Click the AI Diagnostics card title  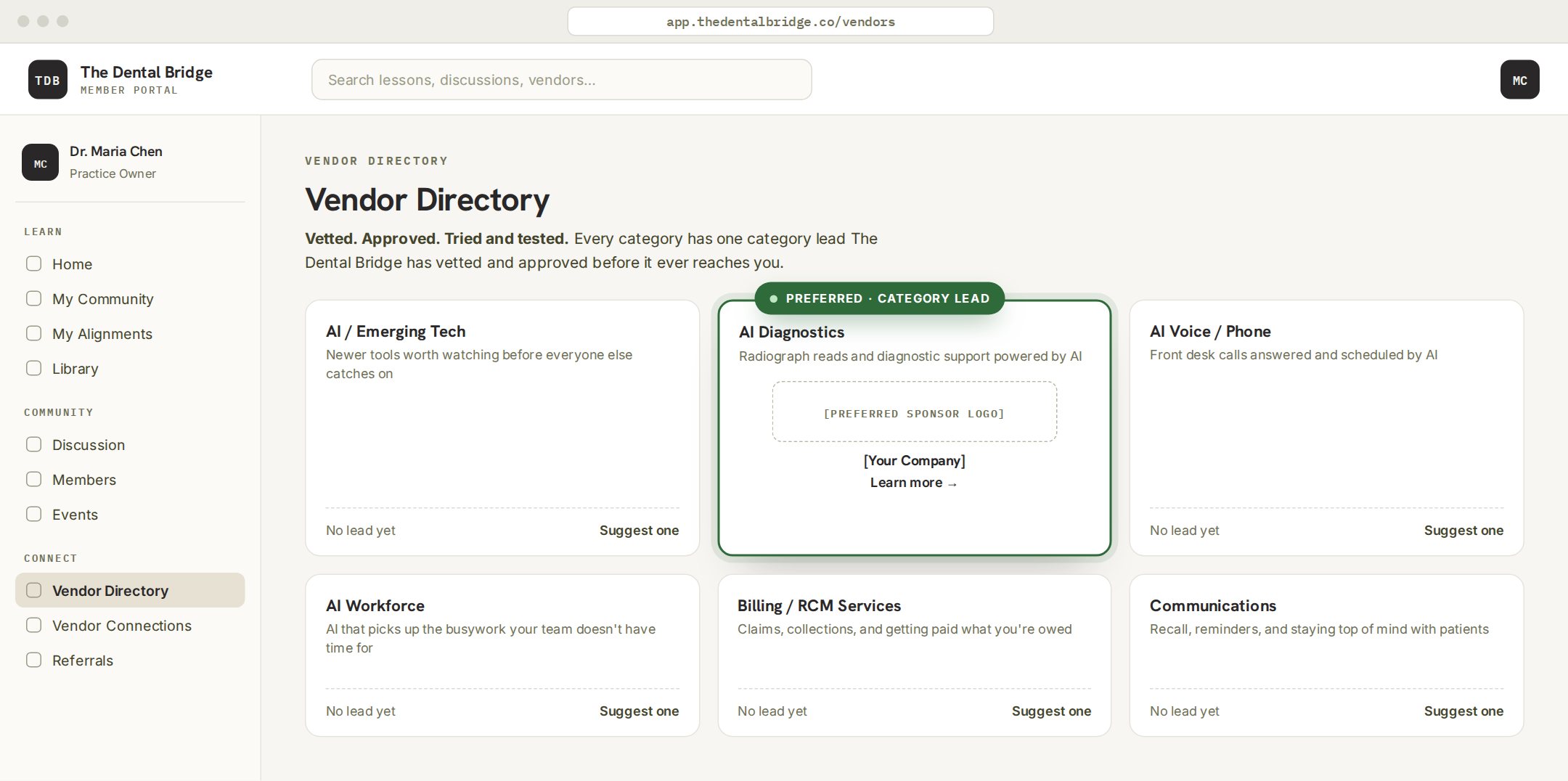791,332
